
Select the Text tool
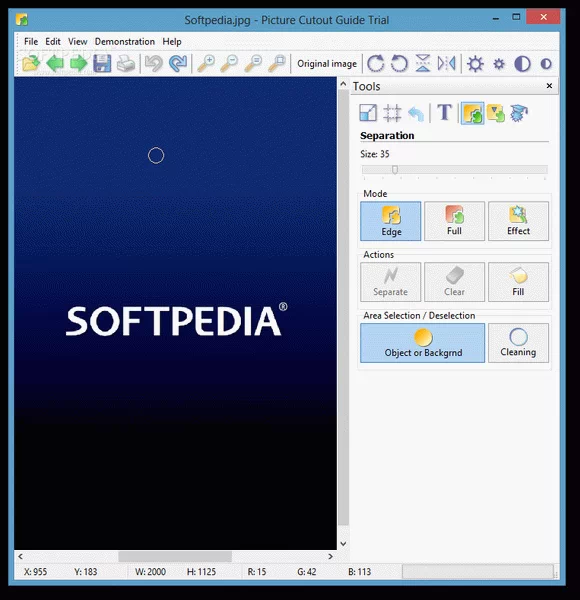pos(444,112)
